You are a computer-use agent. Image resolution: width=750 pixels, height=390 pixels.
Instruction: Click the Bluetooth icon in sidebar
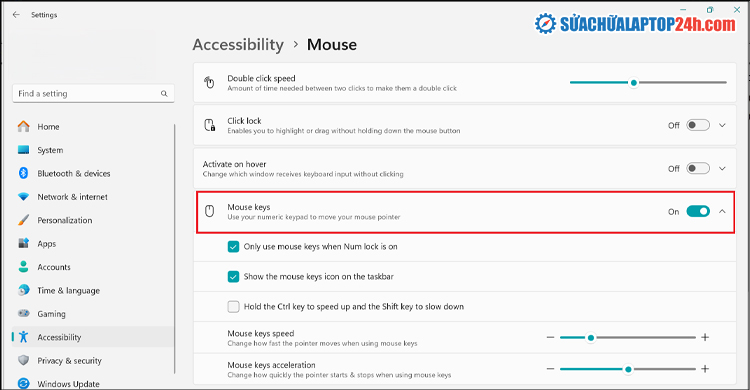[23, 173]
